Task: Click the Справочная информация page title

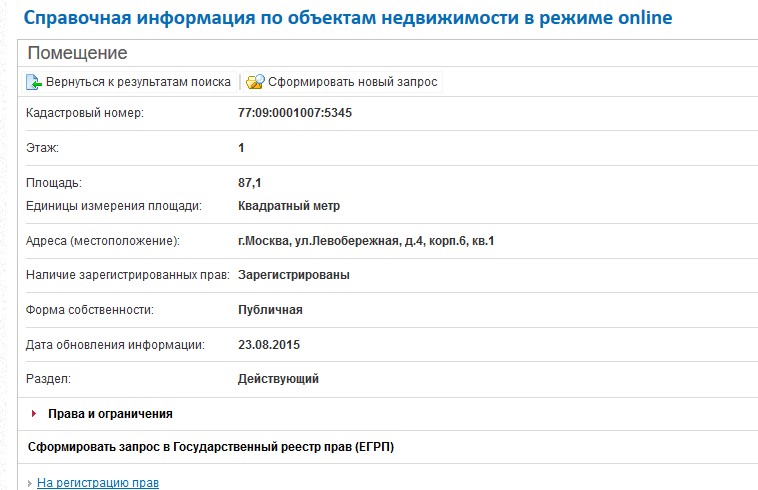Action: 348,18
